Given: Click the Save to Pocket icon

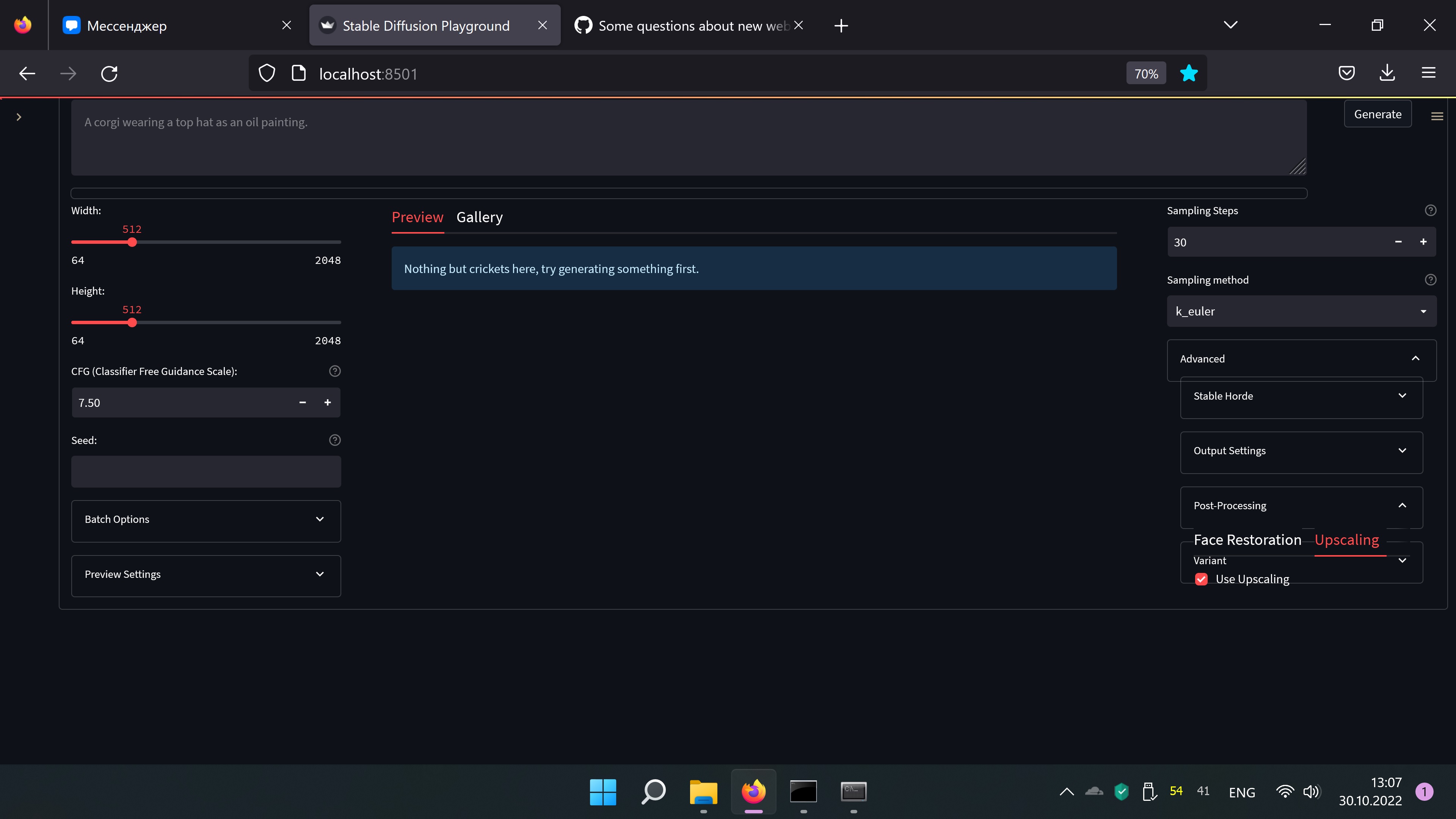Looking at the screenshot, I should click(x=1347, y=73).
